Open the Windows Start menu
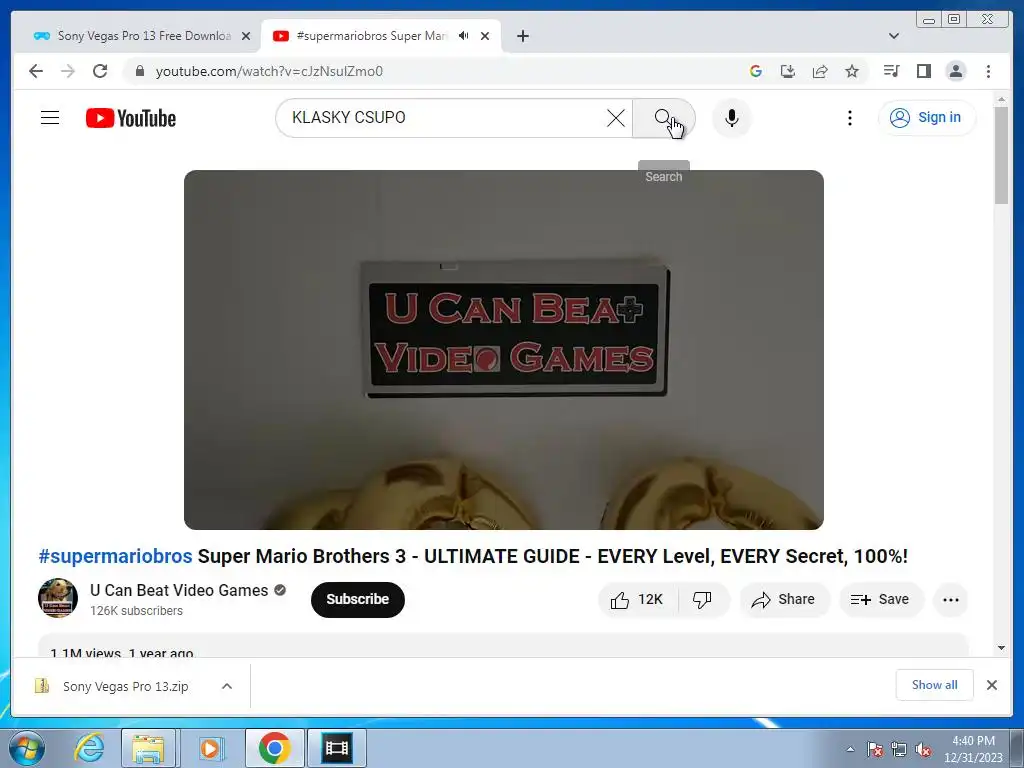This screenshot has height=768, width=1024. coord(26,748)
